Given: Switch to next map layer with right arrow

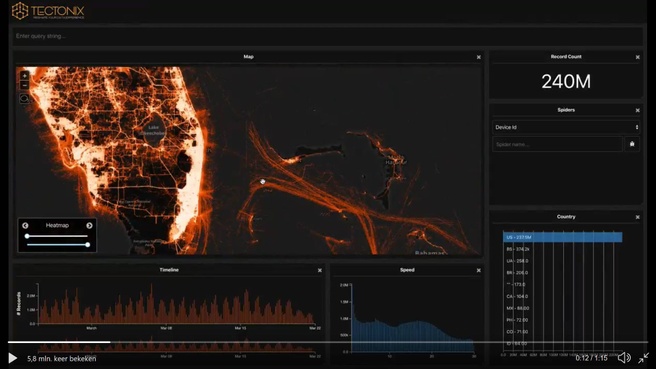Looking at the screenshot, I should (89, 226).
